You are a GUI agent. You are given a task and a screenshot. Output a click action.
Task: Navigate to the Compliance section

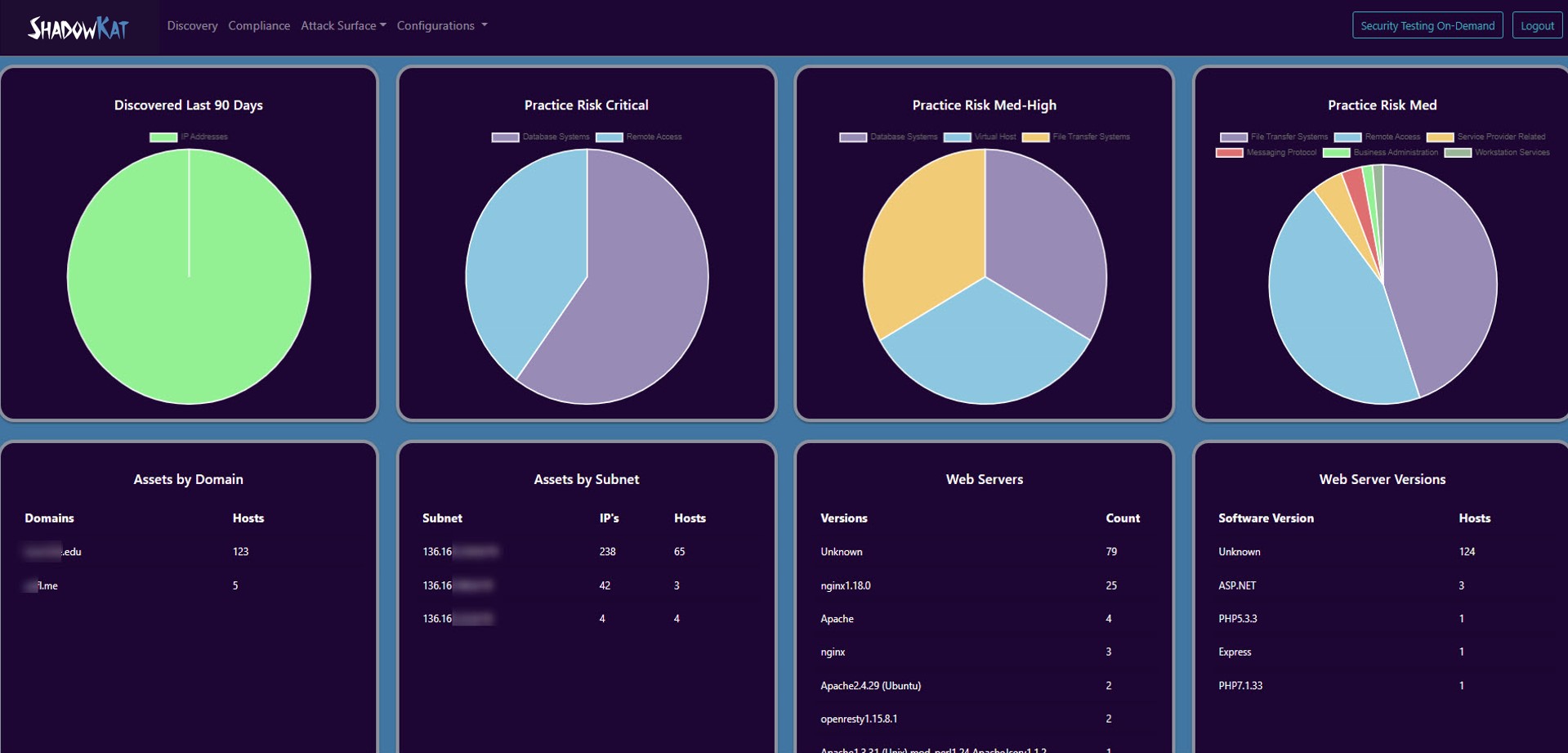pyautogui.click(x=258, y=25)
